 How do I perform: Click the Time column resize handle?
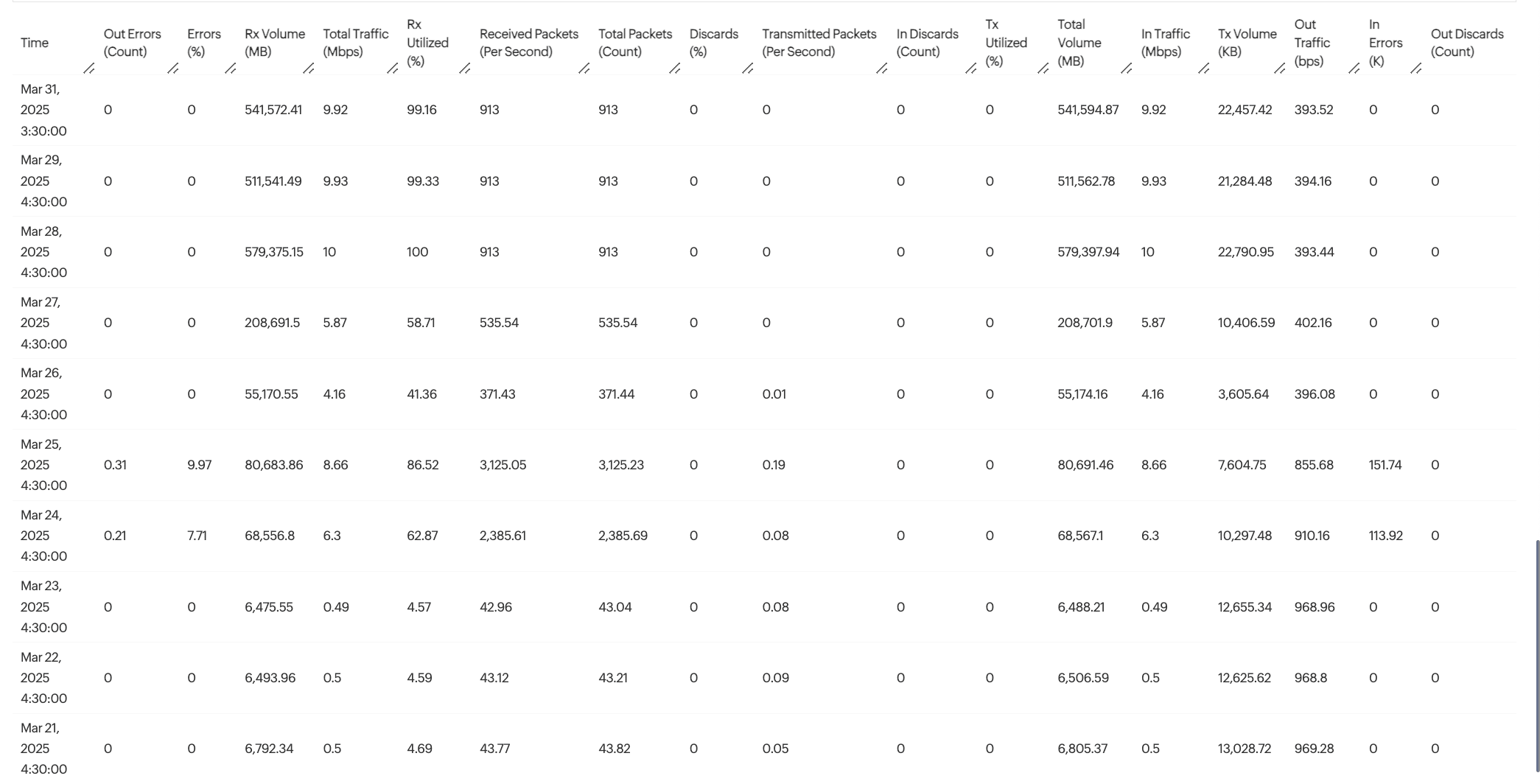click(88, 69)
